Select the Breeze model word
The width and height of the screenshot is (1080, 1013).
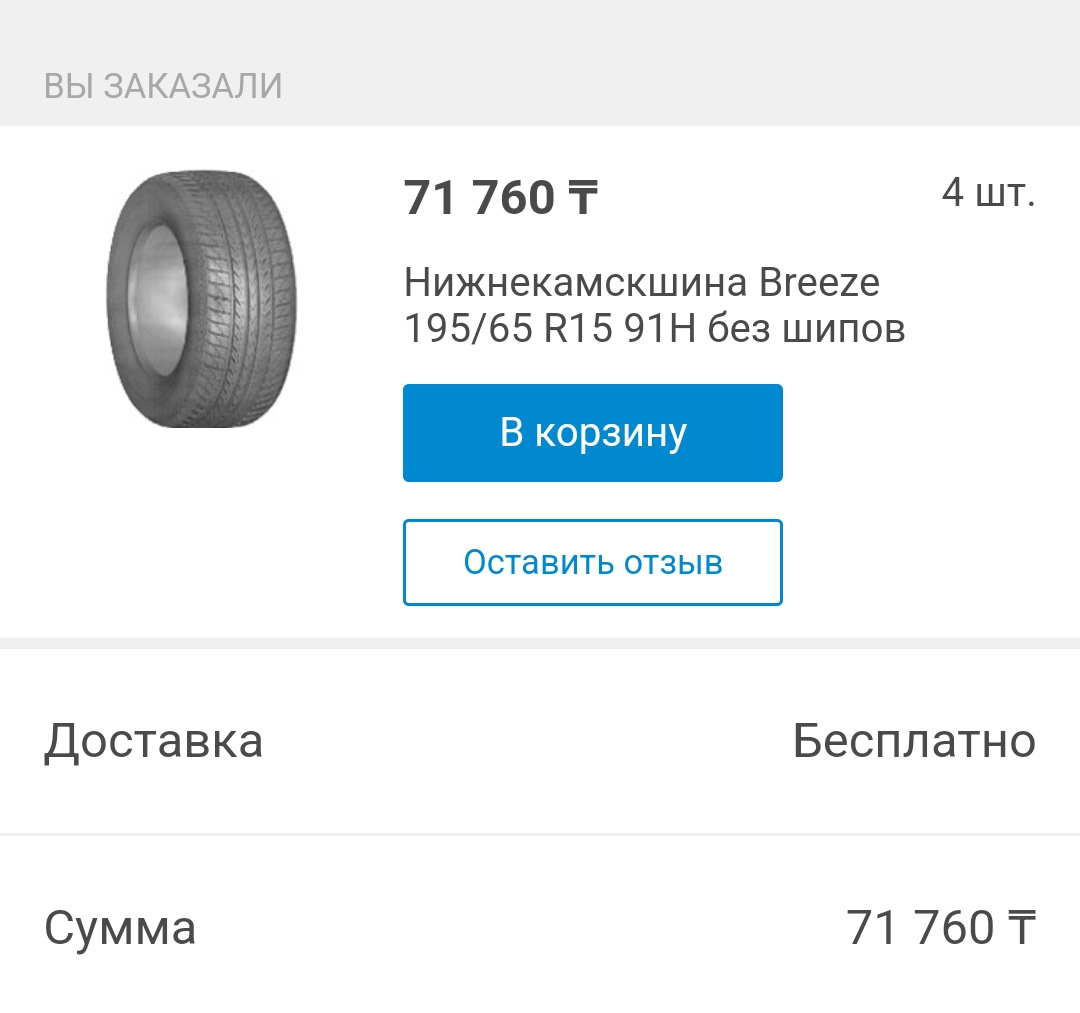click(819, 283)
